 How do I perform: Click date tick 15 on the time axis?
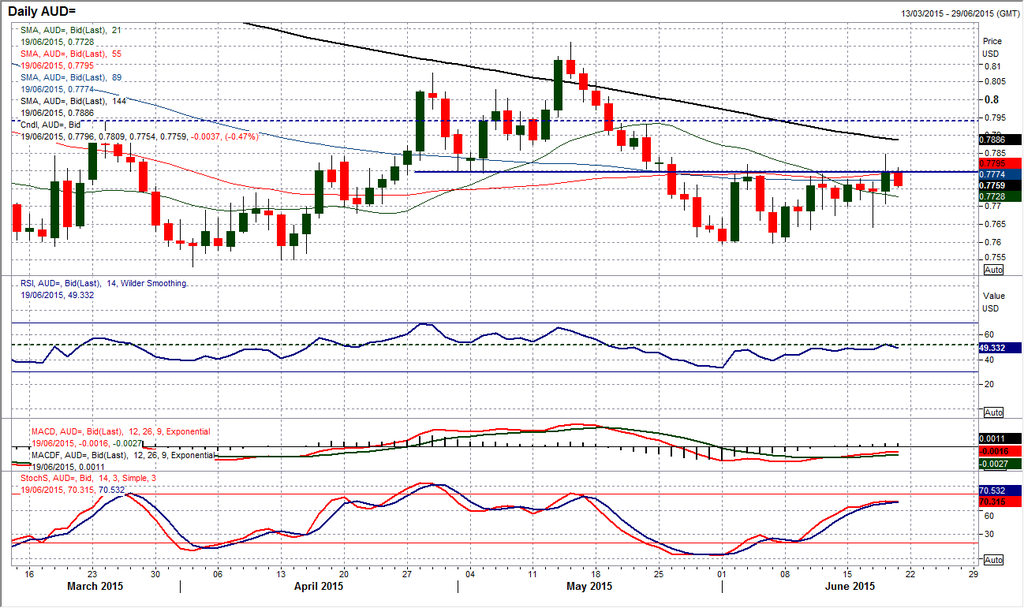847,574
